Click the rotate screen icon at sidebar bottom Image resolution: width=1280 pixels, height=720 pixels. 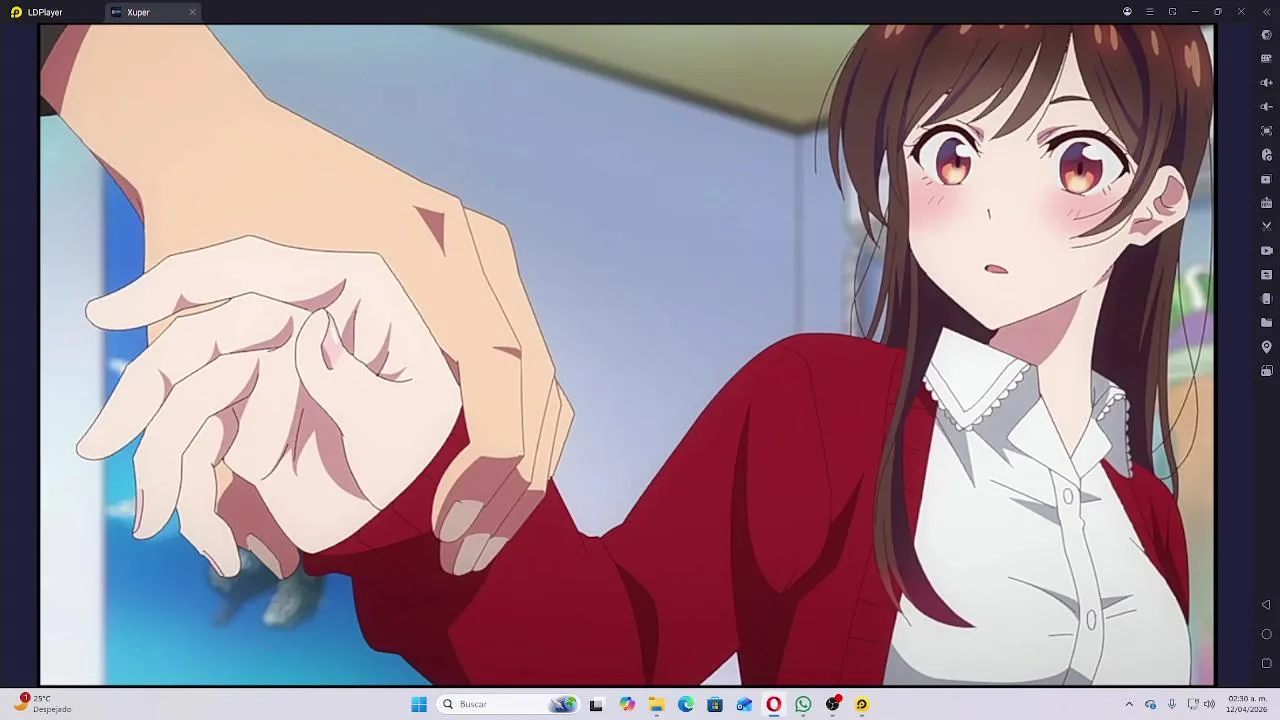1267,371
